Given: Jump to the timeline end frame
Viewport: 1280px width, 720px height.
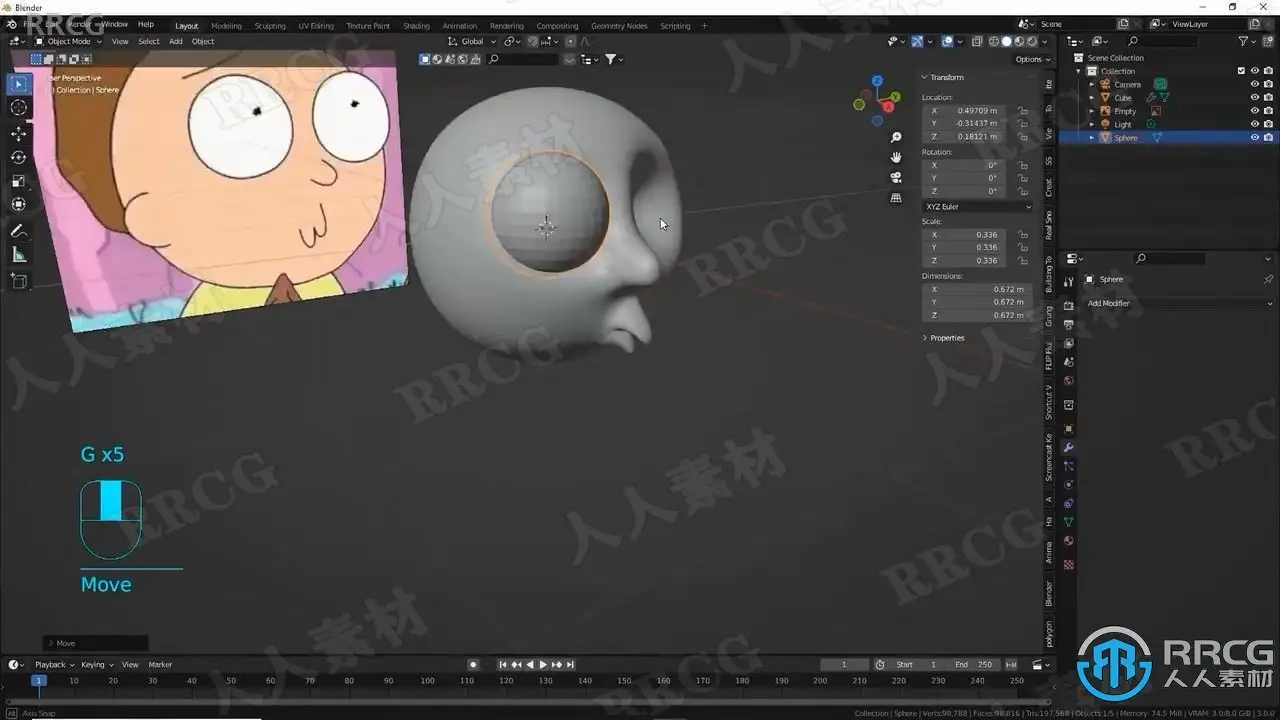Looking at the screenshot, I should 570,665.
